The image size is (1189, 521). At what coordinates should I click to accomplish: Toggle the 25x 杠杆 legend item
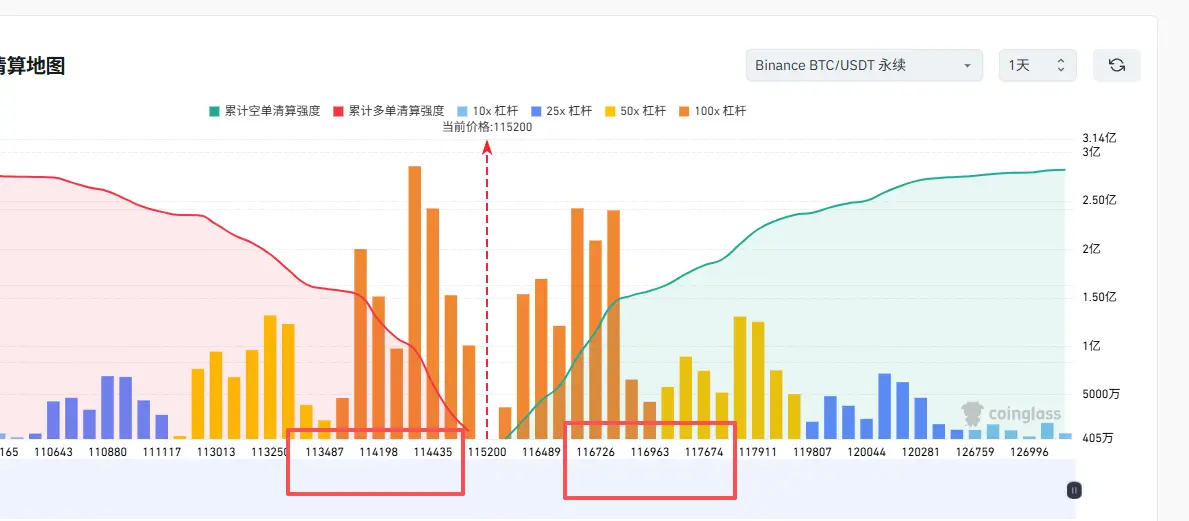560,111
